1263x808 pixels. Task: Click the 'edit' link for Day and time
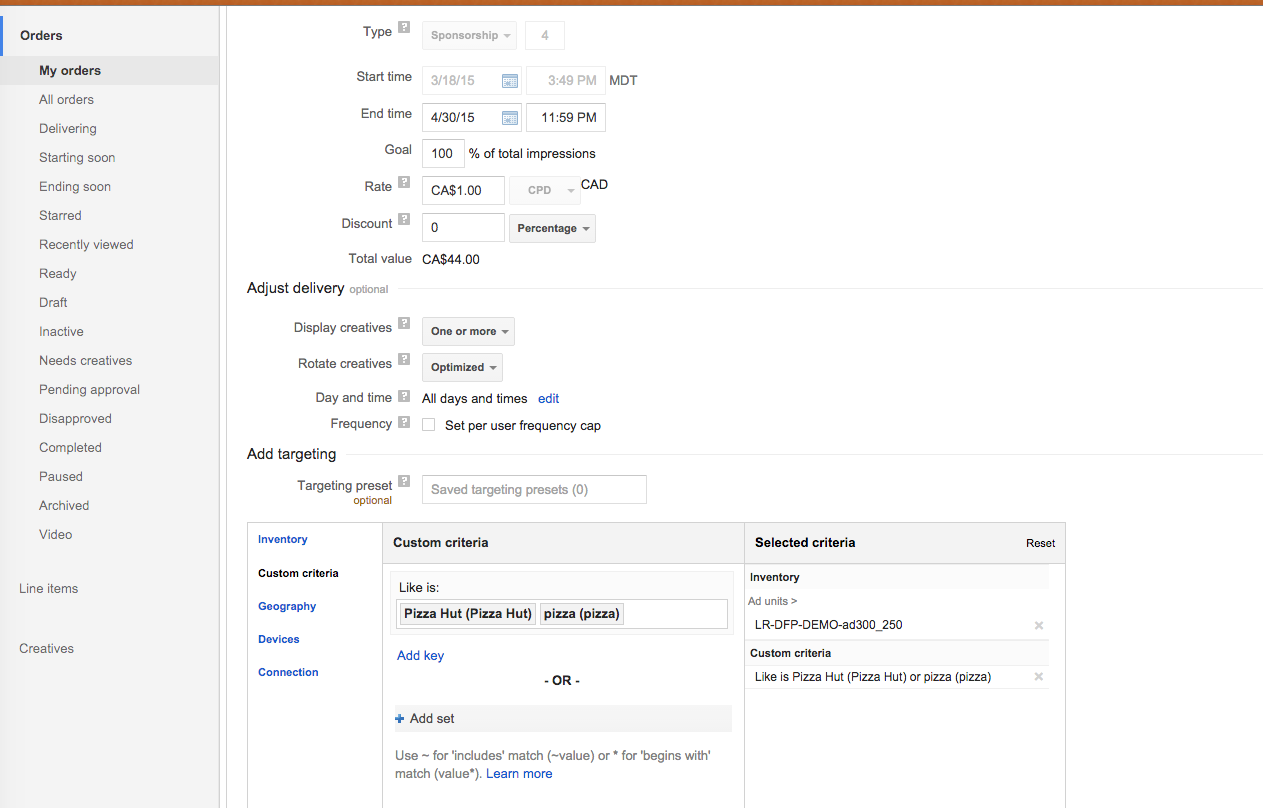coord(548,399)
